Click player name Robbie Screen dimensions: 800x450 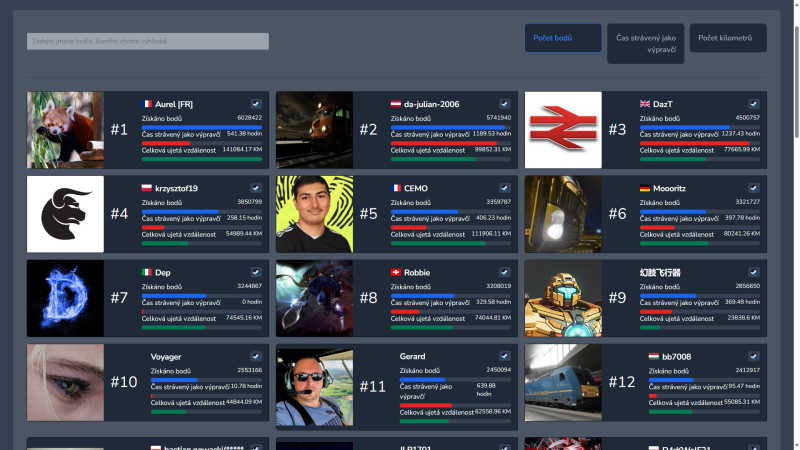417,272
